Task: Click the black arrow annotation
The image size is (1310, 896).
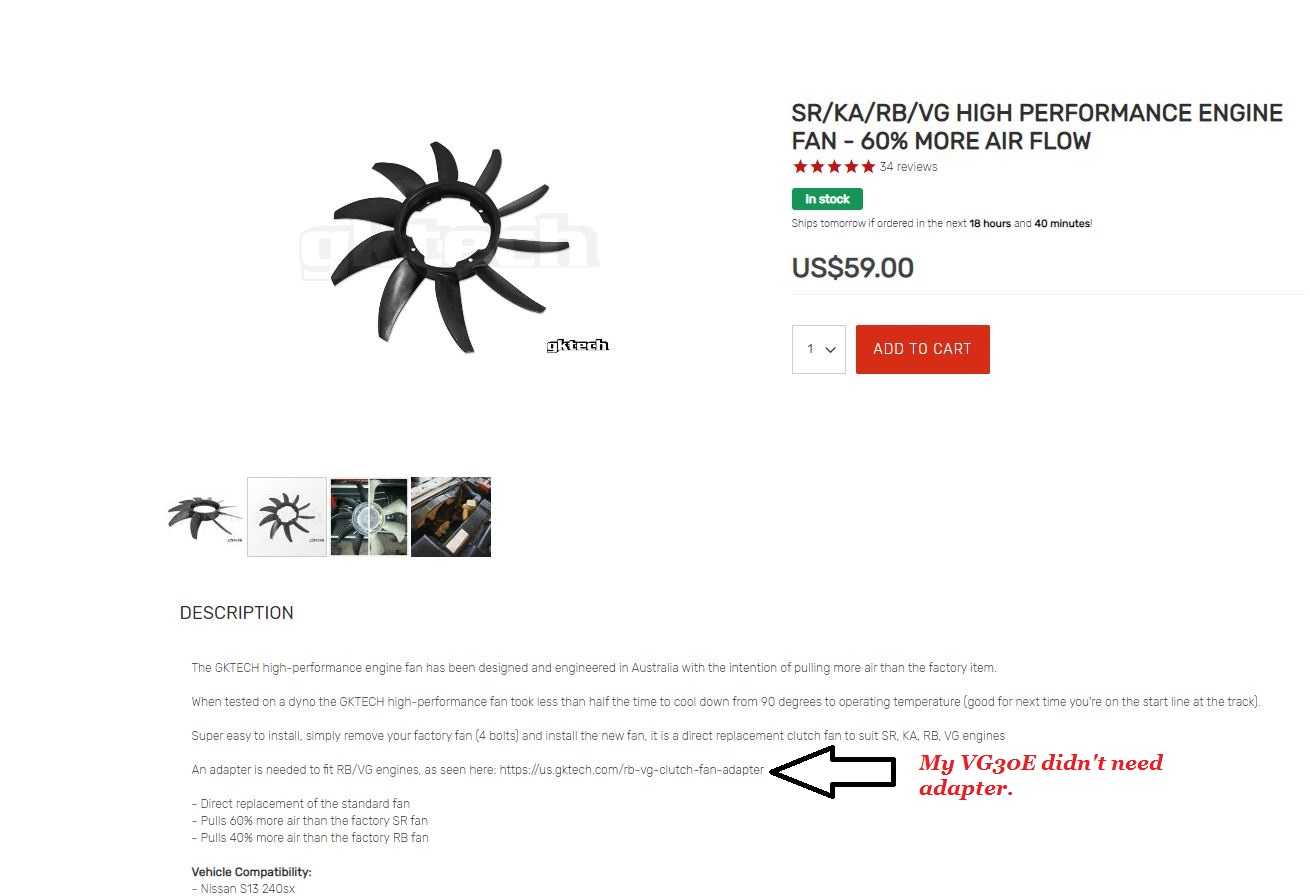Action: [834, 772]
